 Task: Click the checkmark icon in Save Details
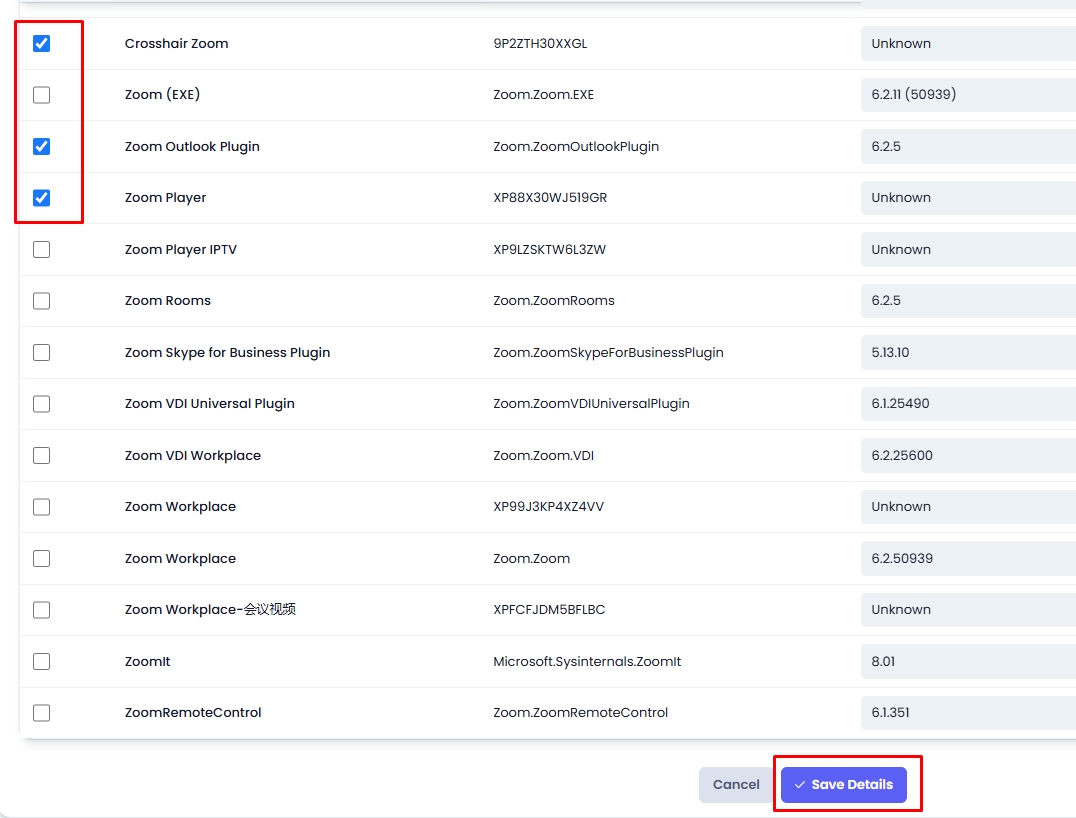[x=799, y=784]
